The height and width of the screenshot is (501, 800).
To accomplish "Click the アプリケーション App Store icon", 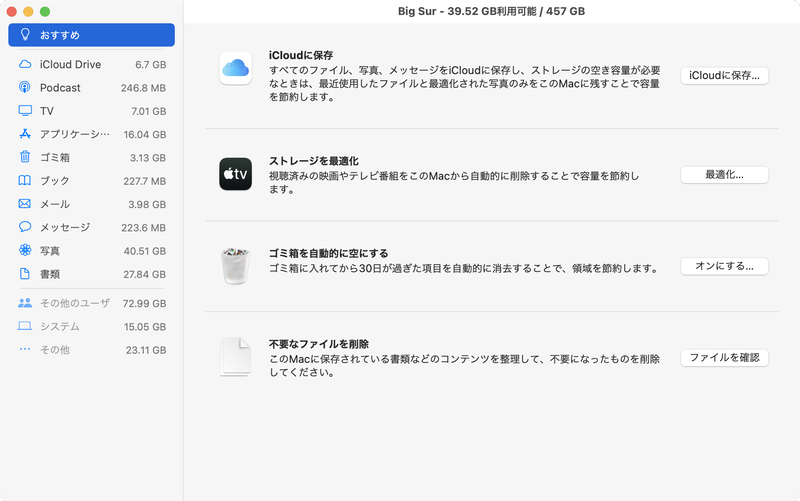I will pyautogui.click(x=25, y=134).
